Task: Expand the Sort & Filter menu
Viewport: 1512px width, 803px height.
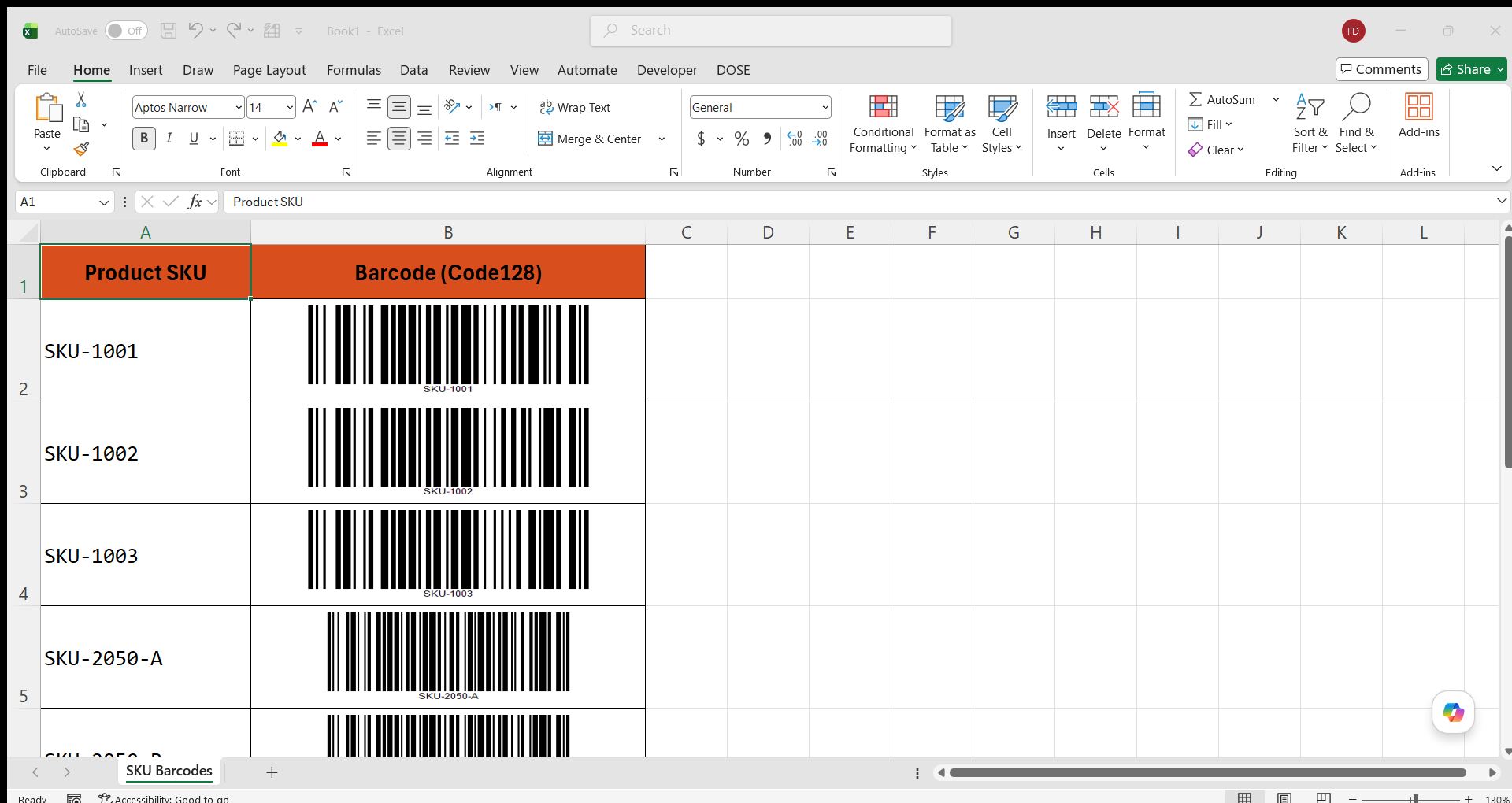Action: [x=1310, y=123]
